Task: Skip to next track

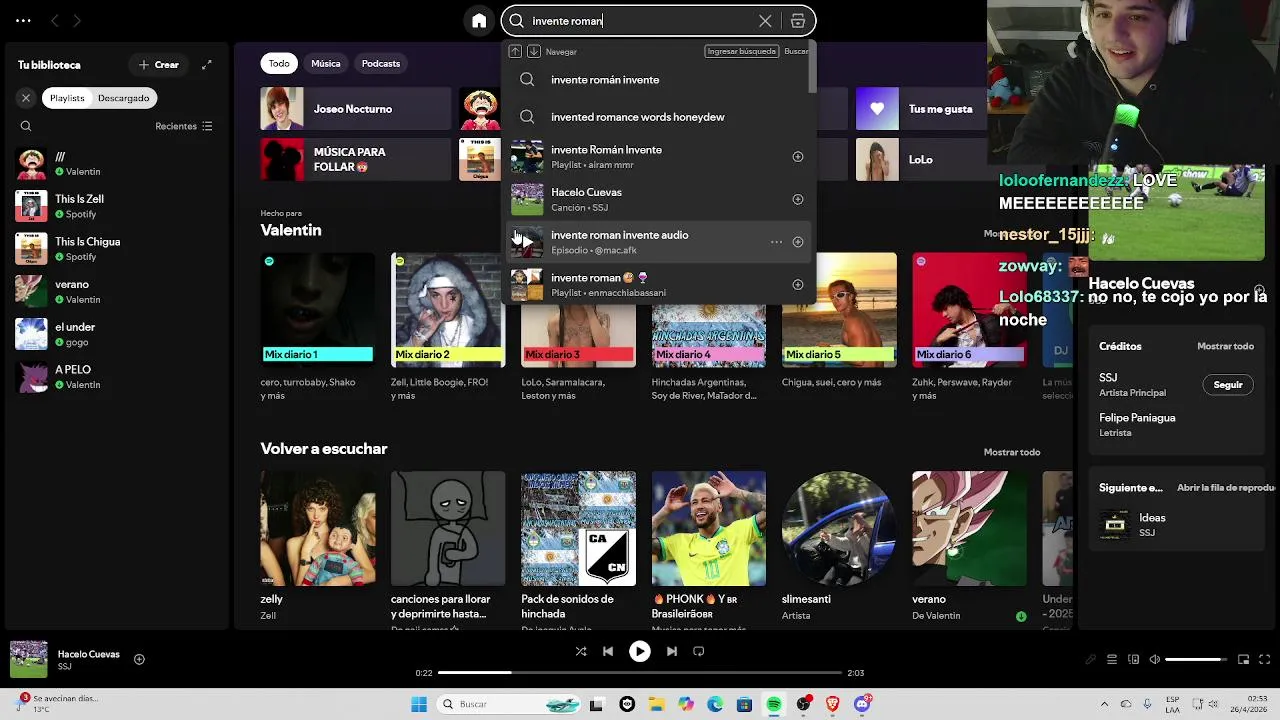Action: click(x=672, y=651)
